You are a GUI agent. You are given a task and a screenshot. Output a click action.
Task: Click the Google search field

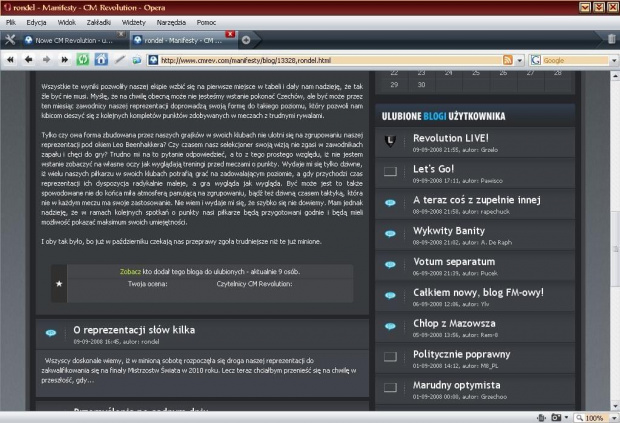point(575,60)
